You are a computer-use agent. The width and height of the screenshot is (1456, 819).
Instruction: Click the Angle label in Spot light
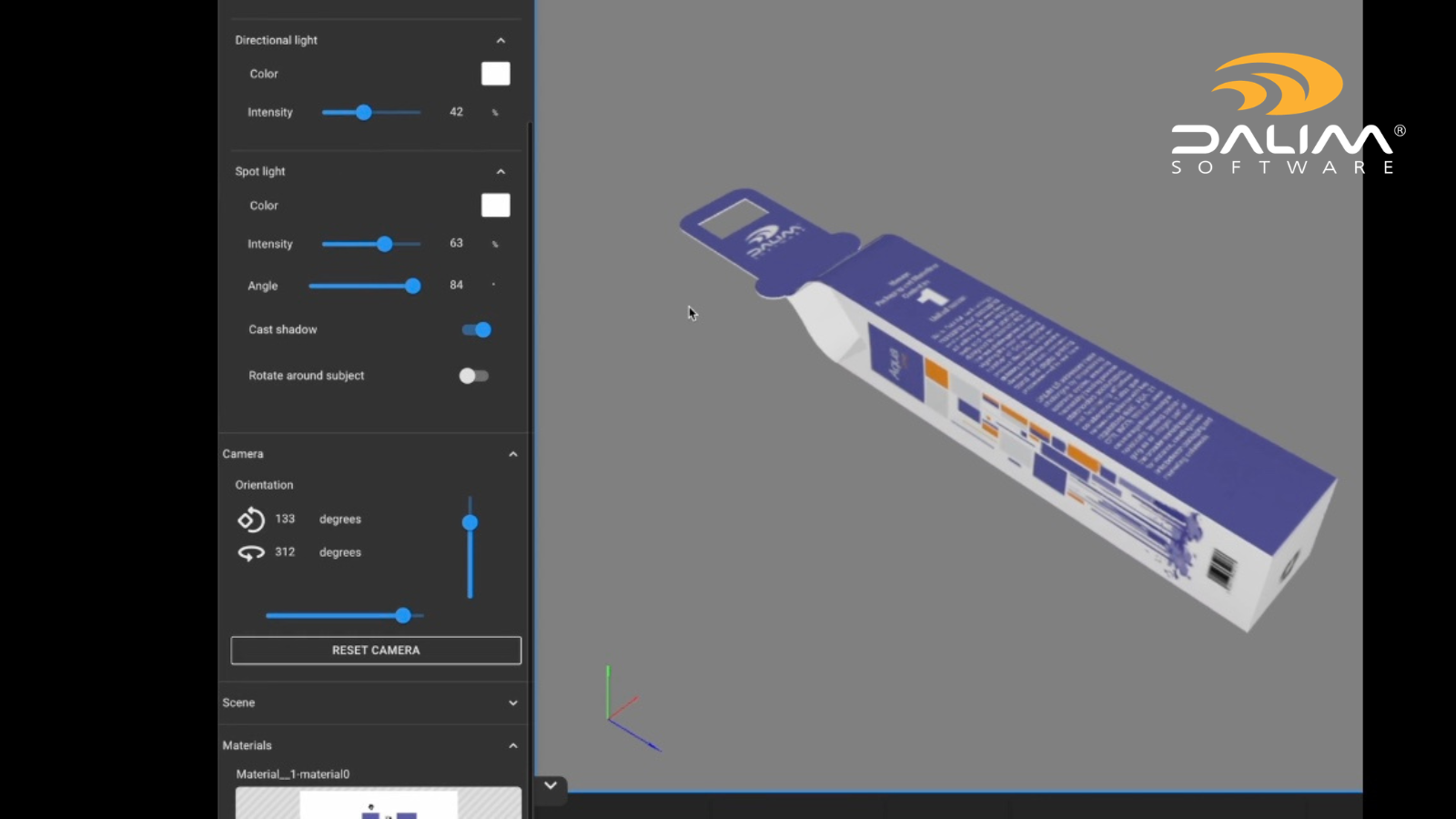point(263,286)
